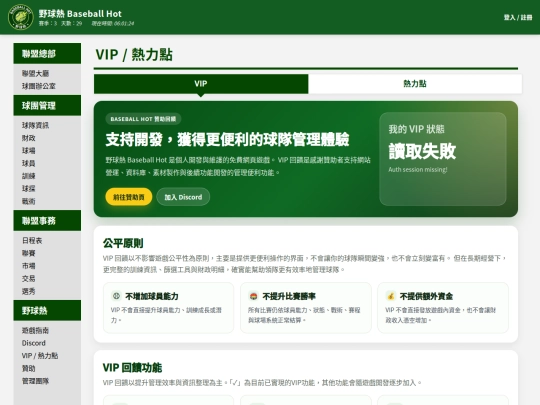Click the 球團管理 section header
Screen dimensions: 540x405
[47, 106]
